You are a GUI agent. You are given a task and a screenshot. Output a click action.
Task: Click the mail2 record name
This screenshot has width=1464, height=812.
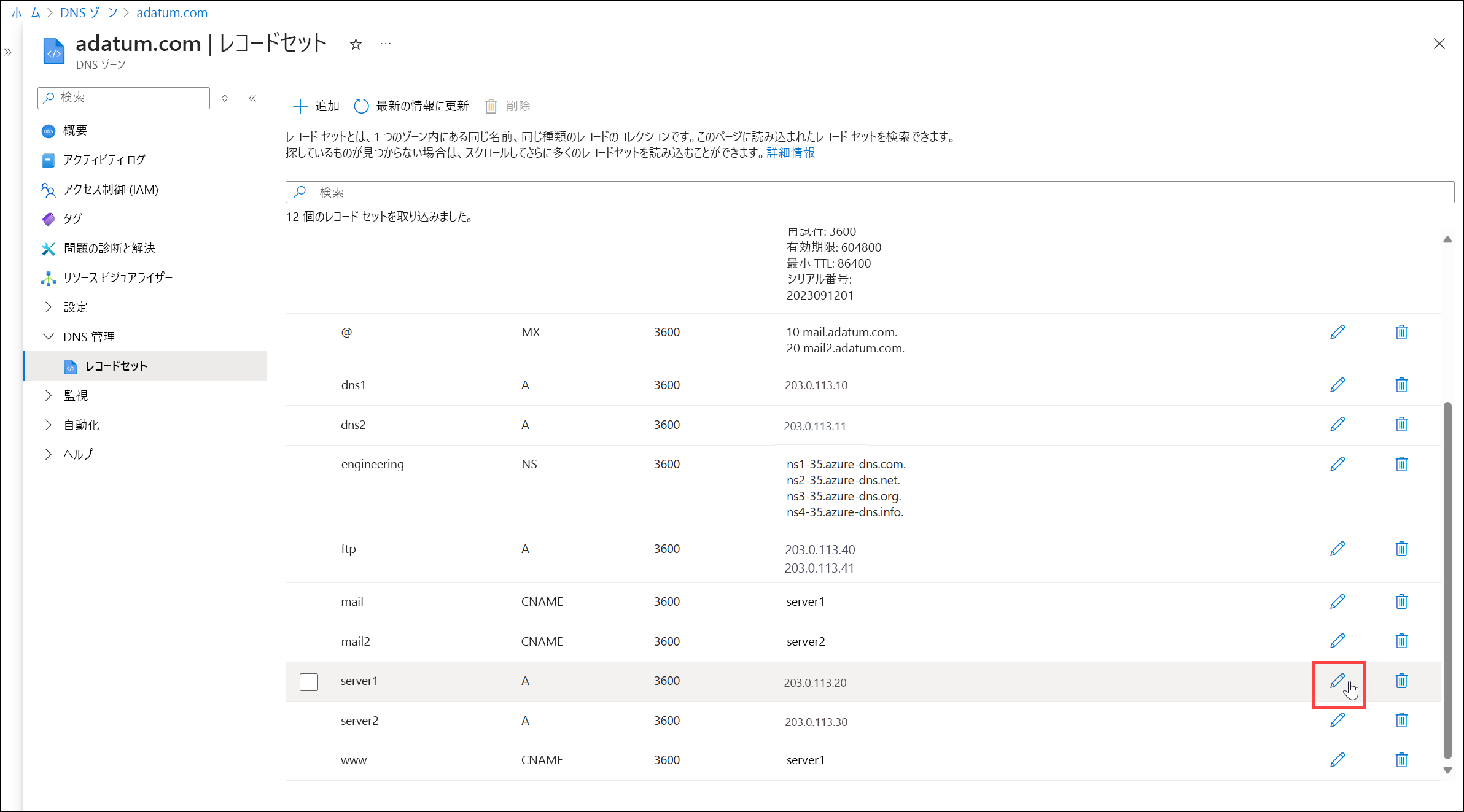356,641
